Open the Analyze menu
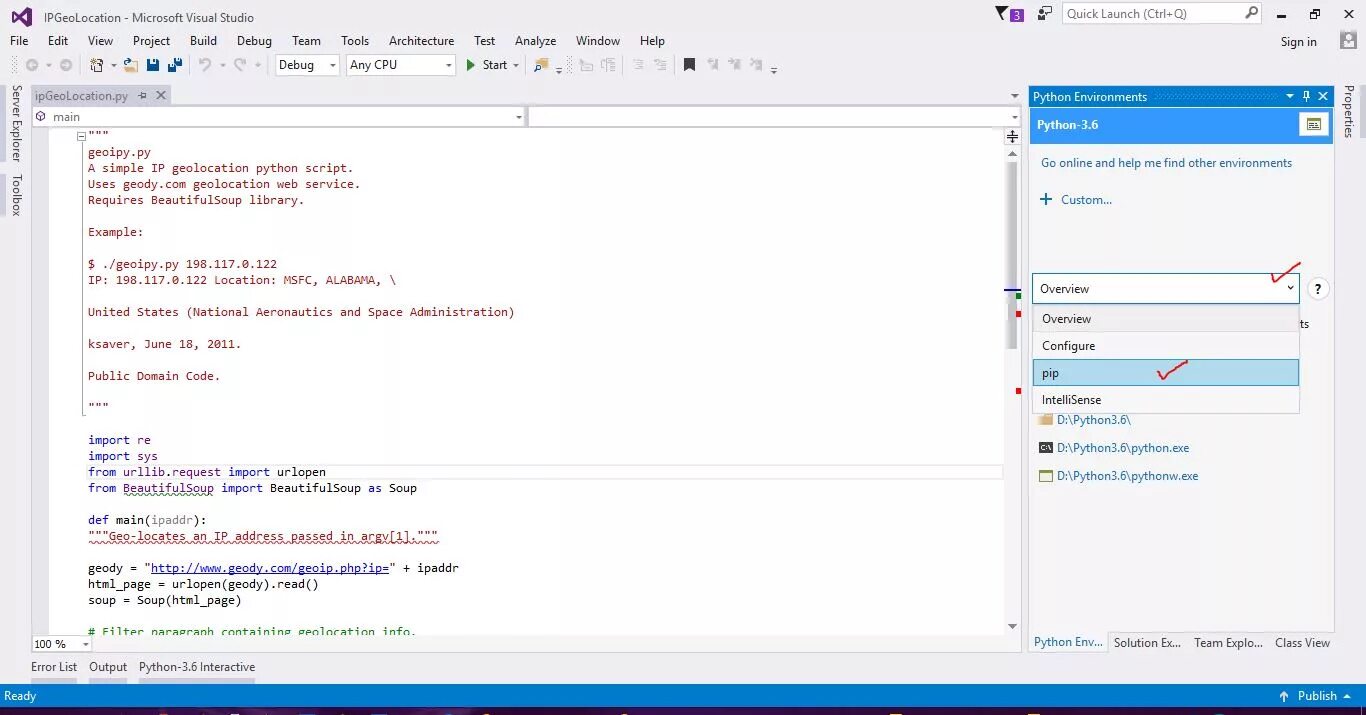Image resolution: width=1366 pixels, height=715 pixels. [x=535, y=41]
